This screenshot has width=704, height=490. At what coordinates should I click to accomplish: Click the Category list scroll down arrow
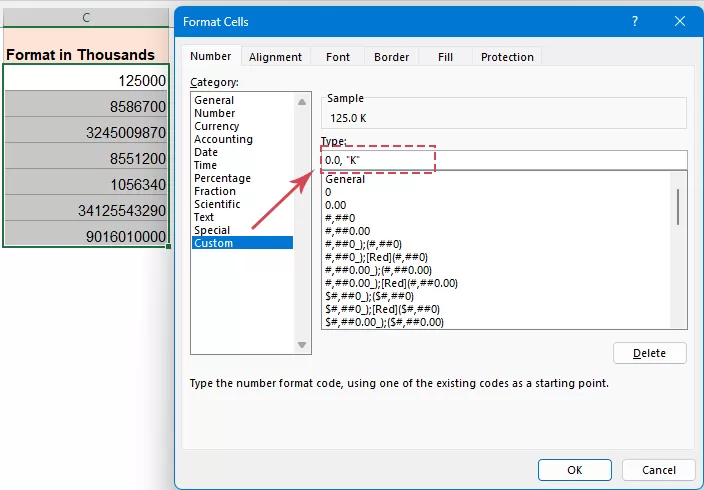pos(302,345)
